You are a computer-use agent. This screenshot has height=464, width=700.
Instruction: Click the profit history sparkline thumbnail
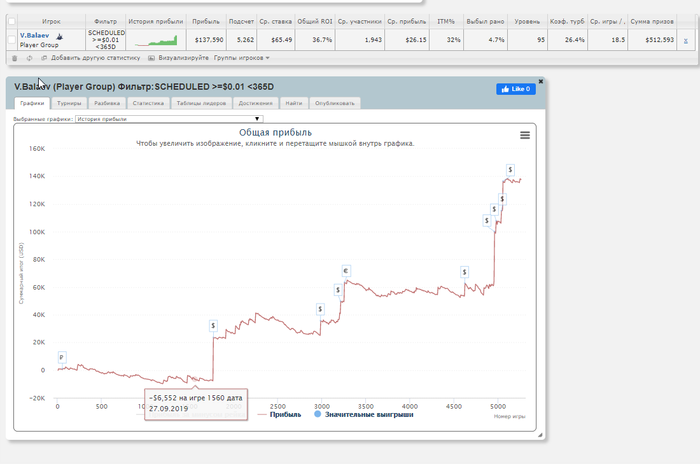point(156,40)
